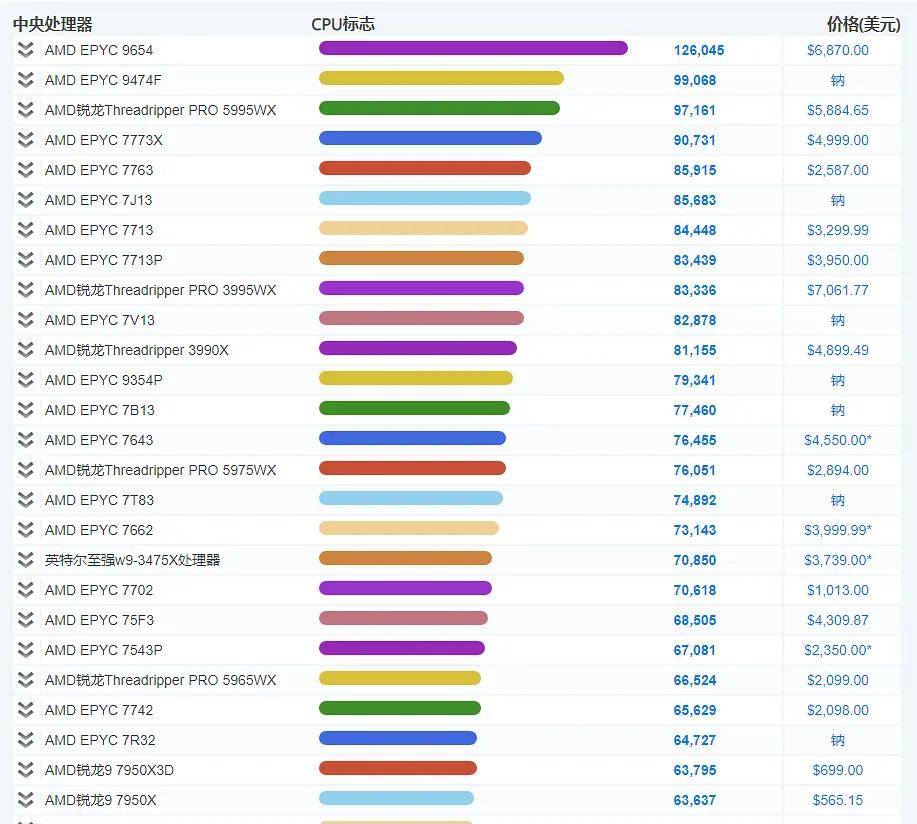Click the light blue bar for EPYC 7J13
The width and height of the screenshot is (917, 824).
coord(425,198)
